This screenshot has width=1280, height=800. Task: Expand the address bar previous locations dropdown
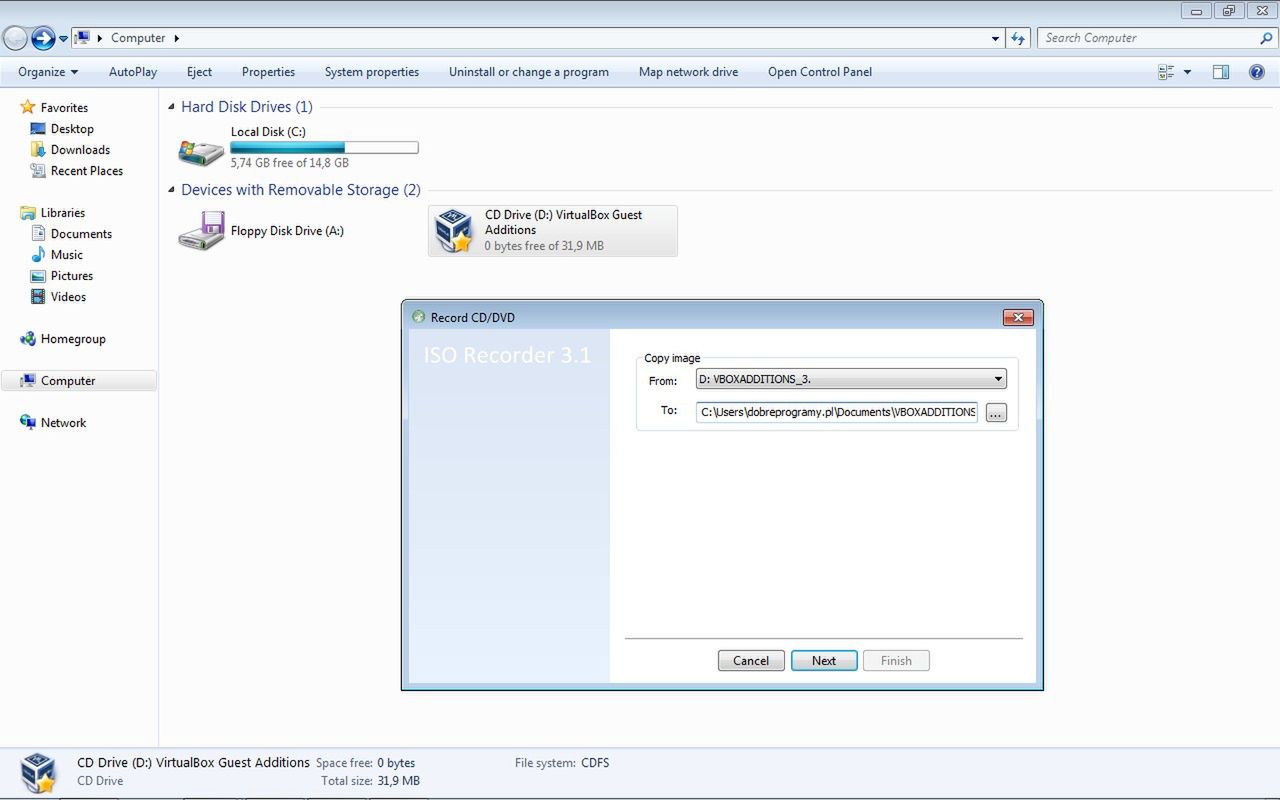point(995,38)
